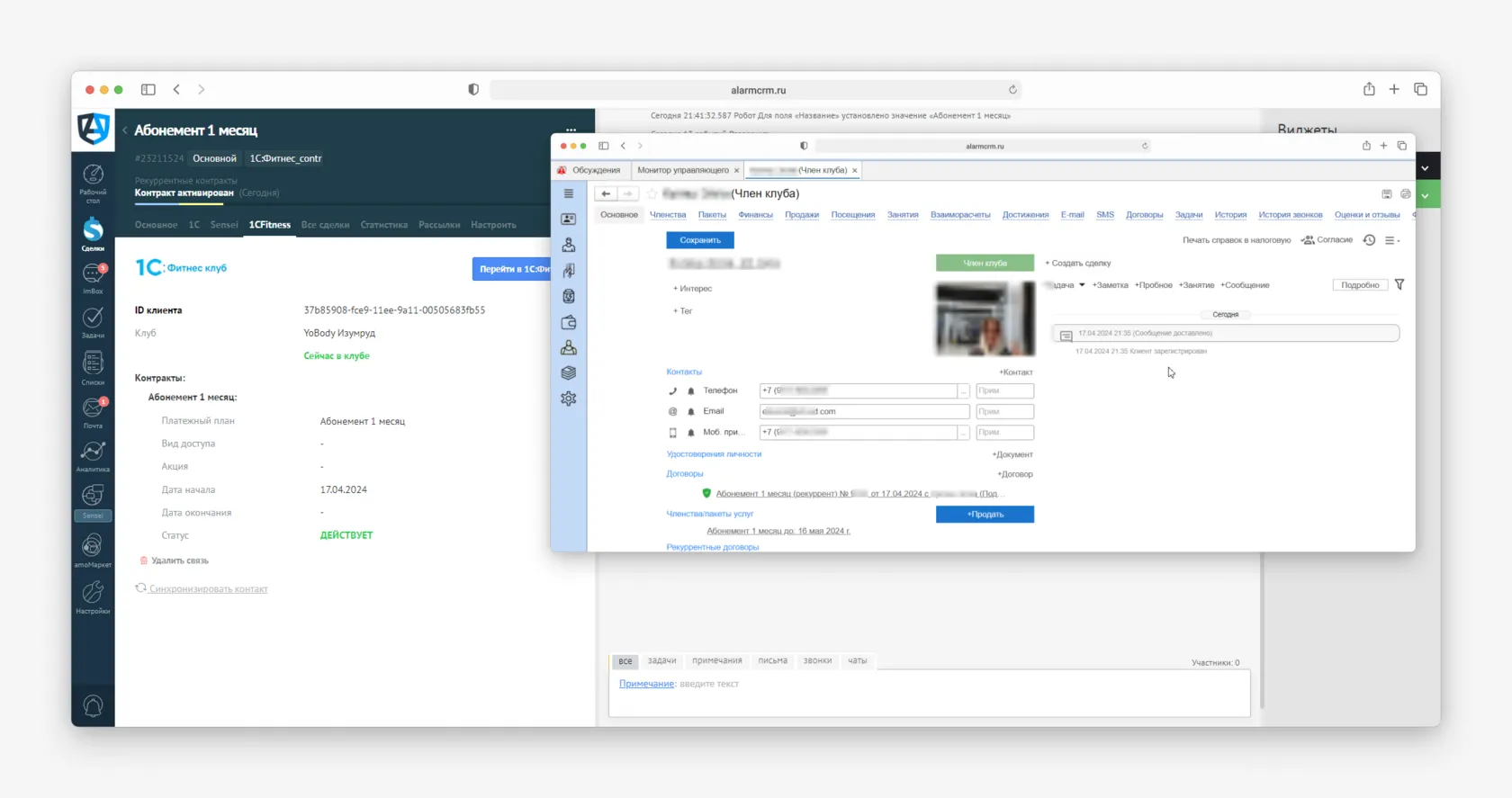
Task: Close the Монитор управляющего tab
Action: click(x=736, y=170)
